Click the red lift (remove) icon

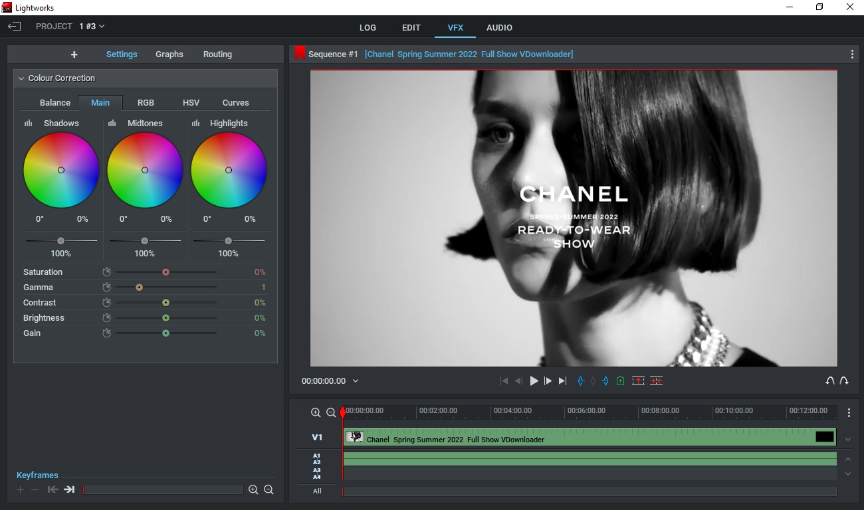(x=638, y=381)
